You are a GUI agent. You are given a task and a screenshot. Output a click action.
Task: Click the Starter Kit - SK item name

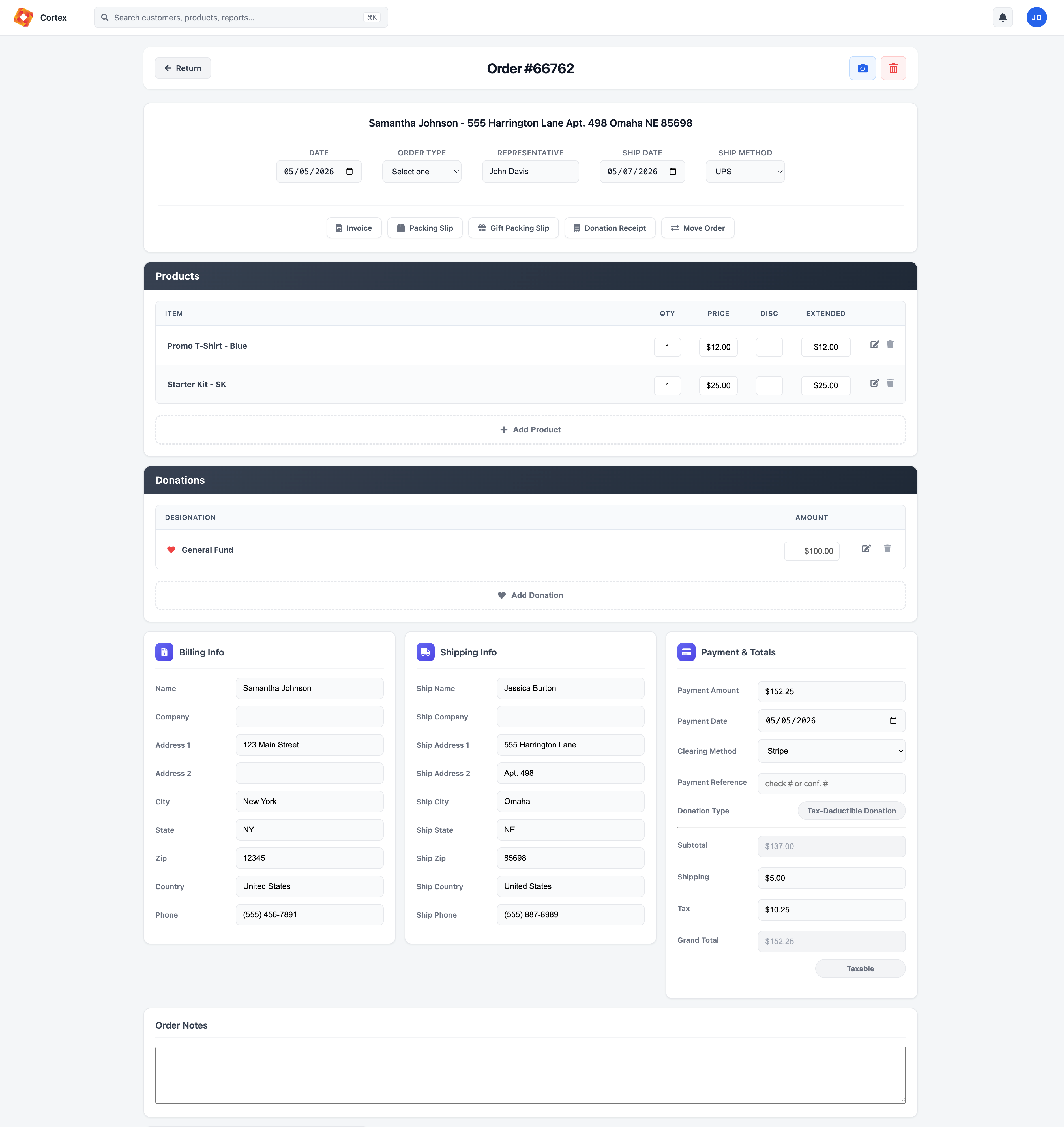[x=197, y=385]
